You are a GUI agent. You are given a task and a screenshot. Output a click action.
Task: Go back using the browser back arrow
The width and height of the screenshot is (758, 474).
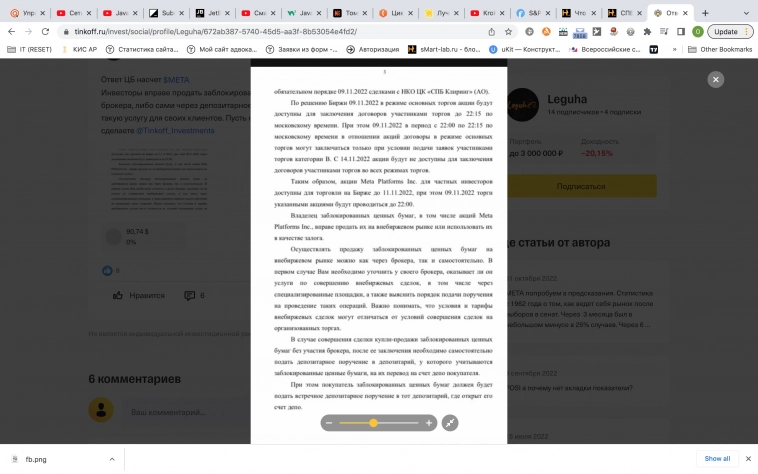(10, 31)
